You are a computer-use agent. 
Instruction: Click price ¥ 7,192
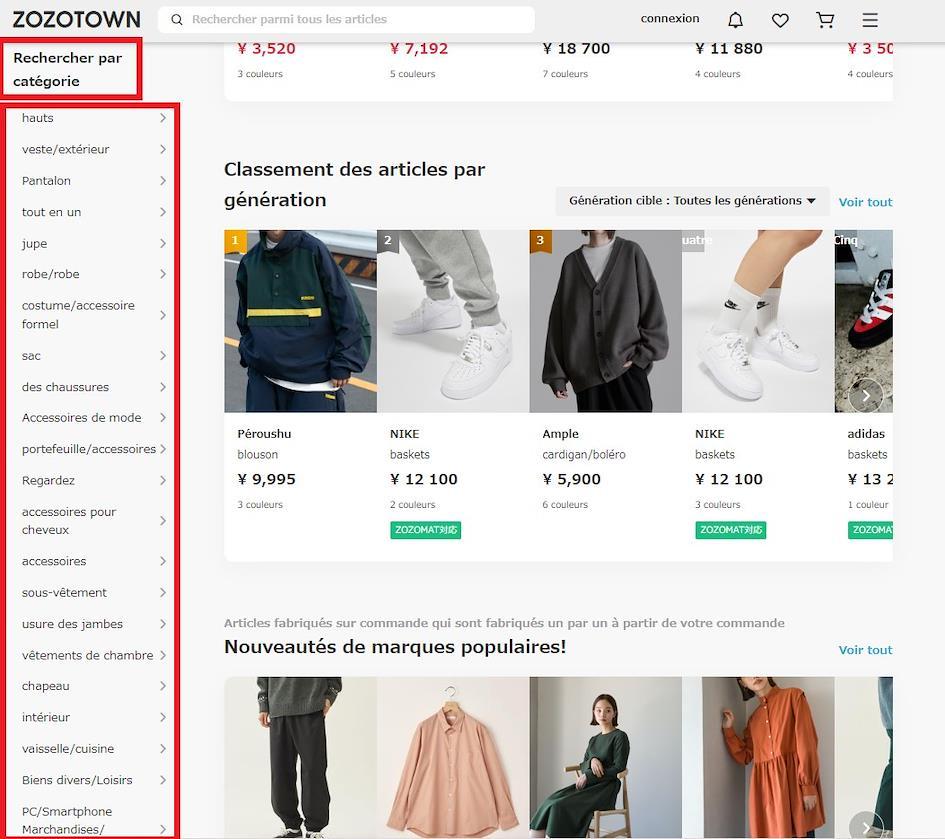coord(419,48)
